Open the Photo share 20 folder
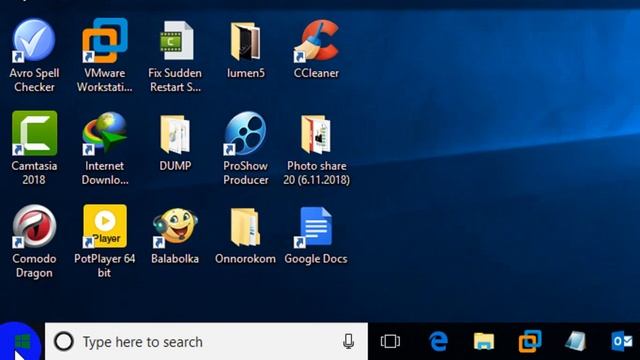 [316, 134]
